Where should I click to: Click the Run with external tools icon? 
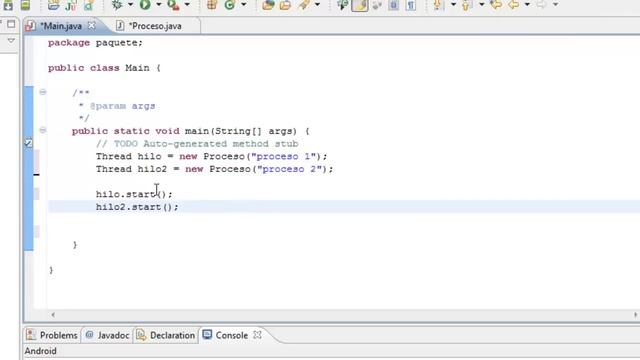(173, 5)
